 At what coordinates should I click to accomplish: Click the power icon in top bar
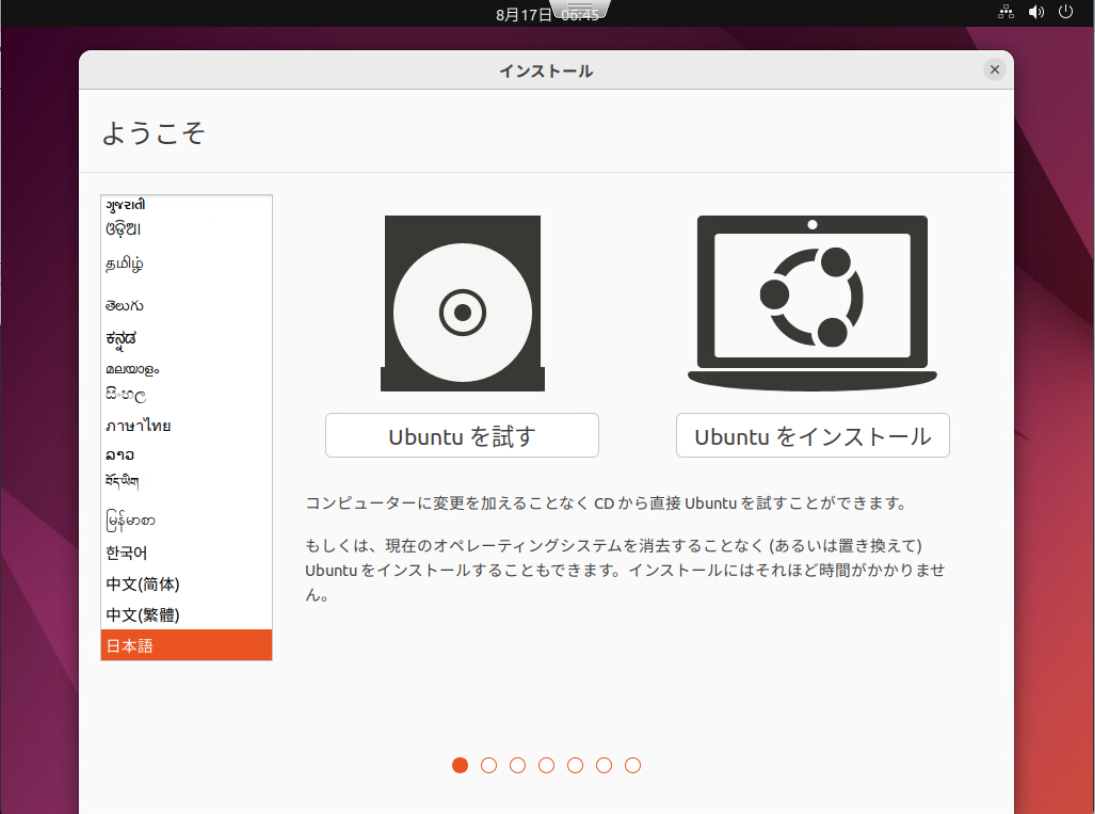tap(1066, 12)
